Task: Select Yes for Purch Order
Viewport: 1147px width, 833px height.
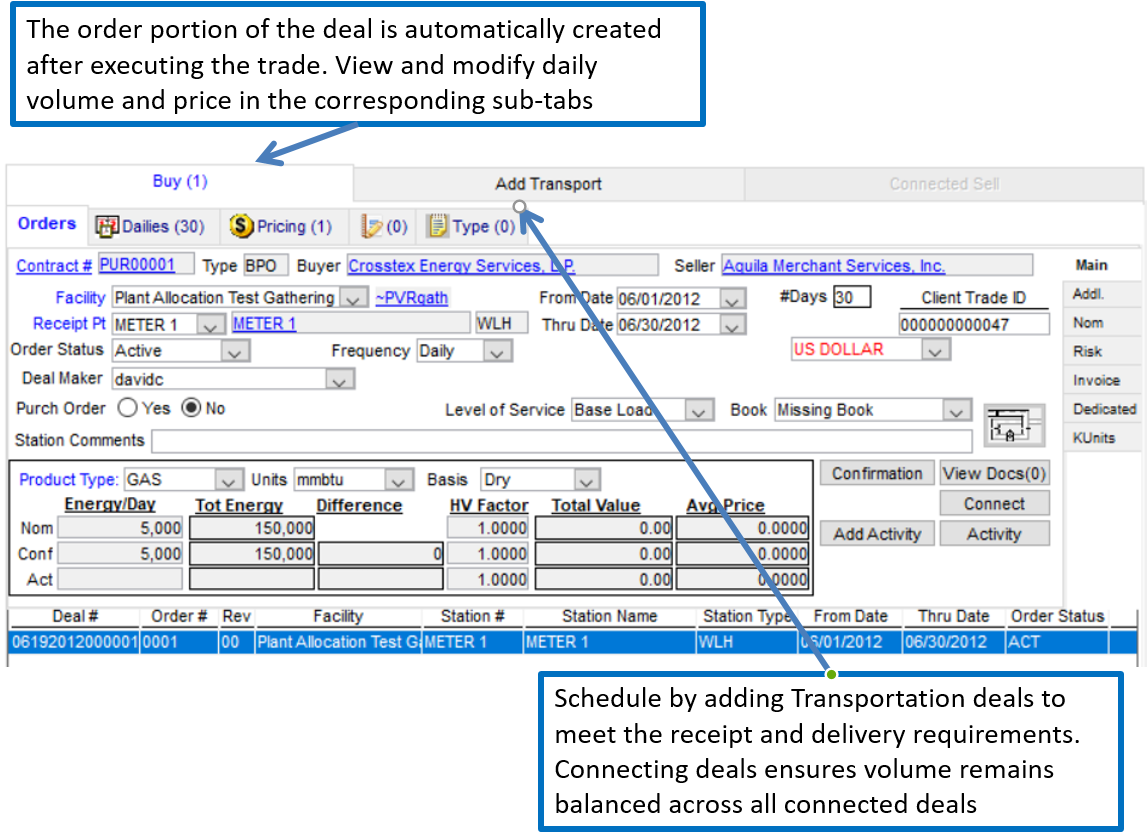Action: [127, 408]
